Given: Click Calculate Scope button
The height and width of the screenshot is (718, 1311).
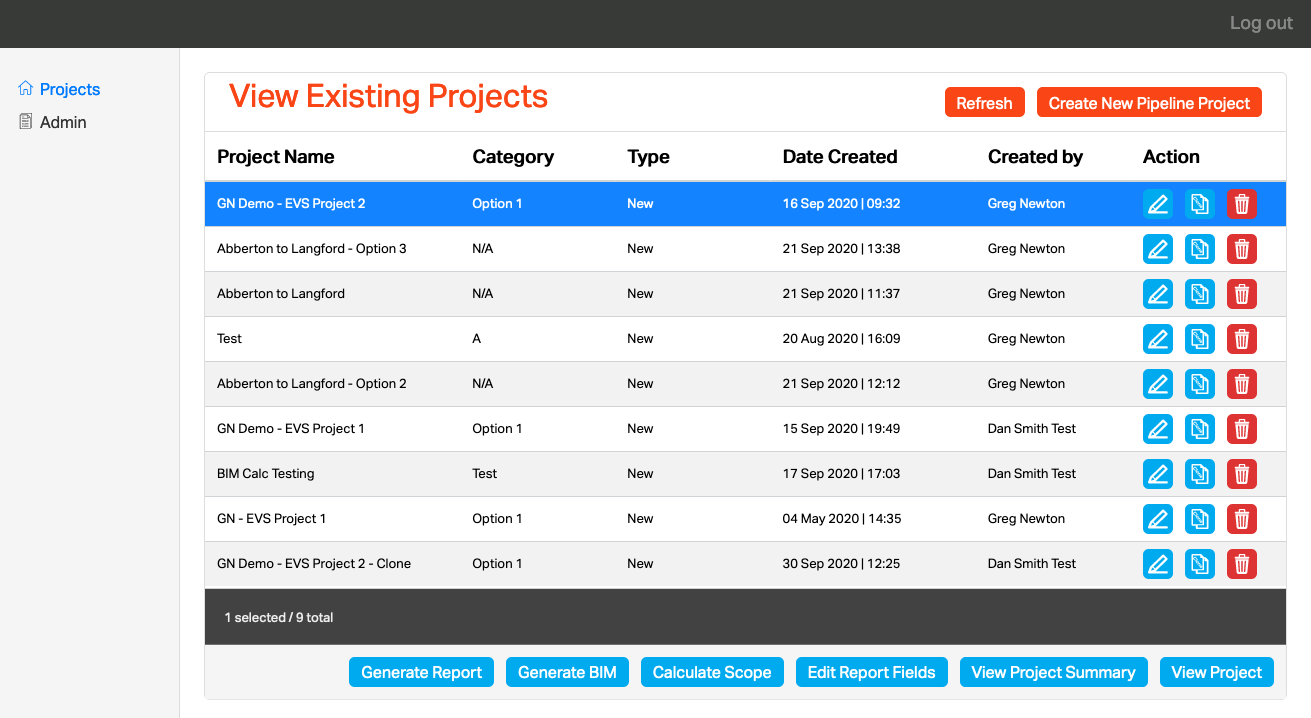Looking at the screenshot, I should 711,672.
